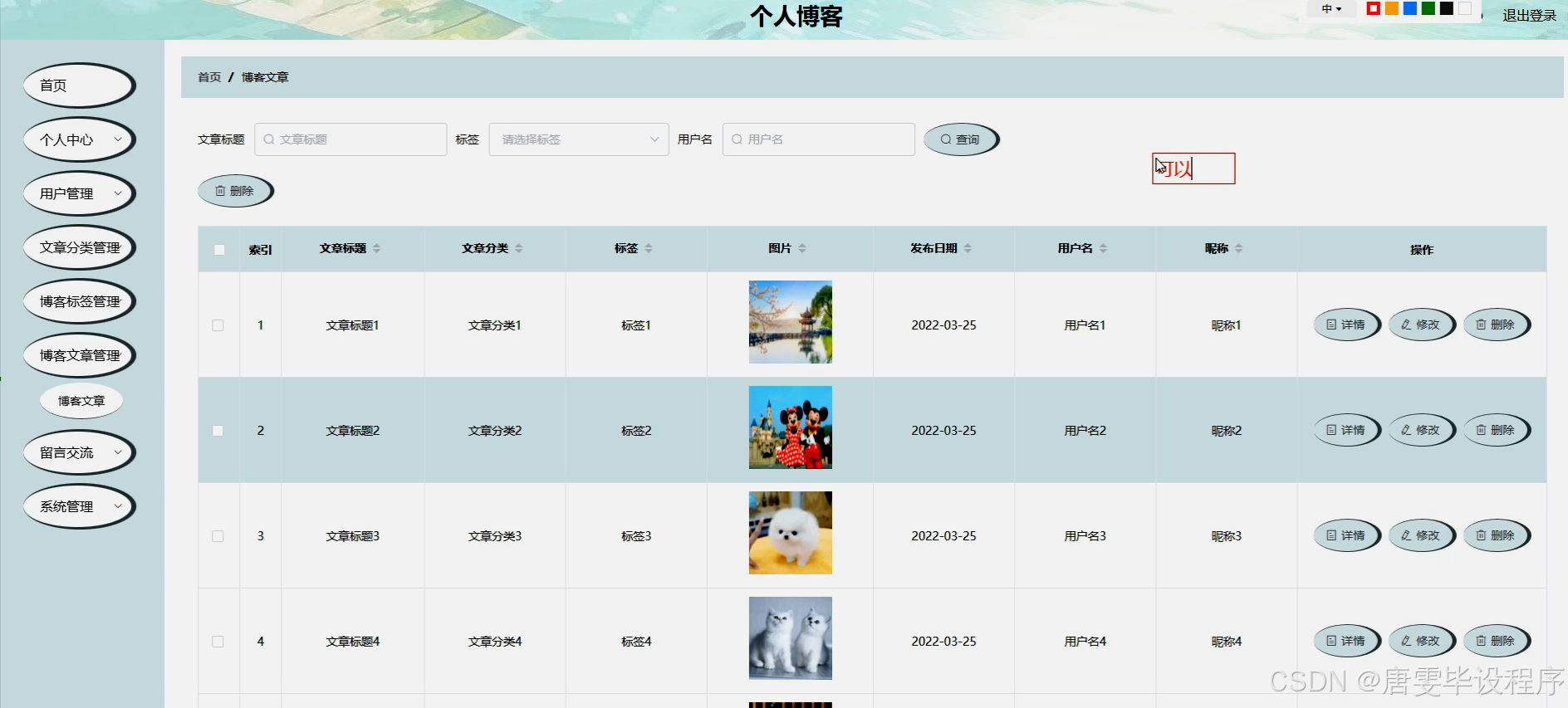Pick the black color swatch
1568x708 pixels.
pos(1446,8)
